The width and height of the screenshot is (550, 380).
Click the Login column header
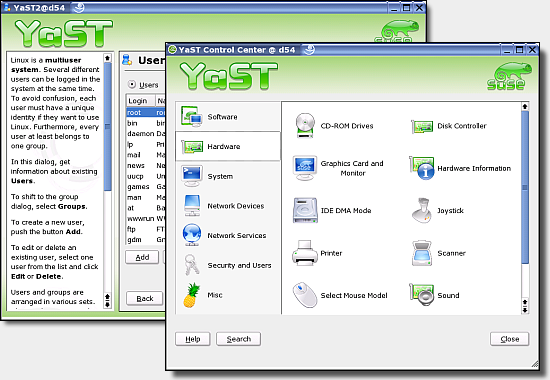(x=141, y=101)
